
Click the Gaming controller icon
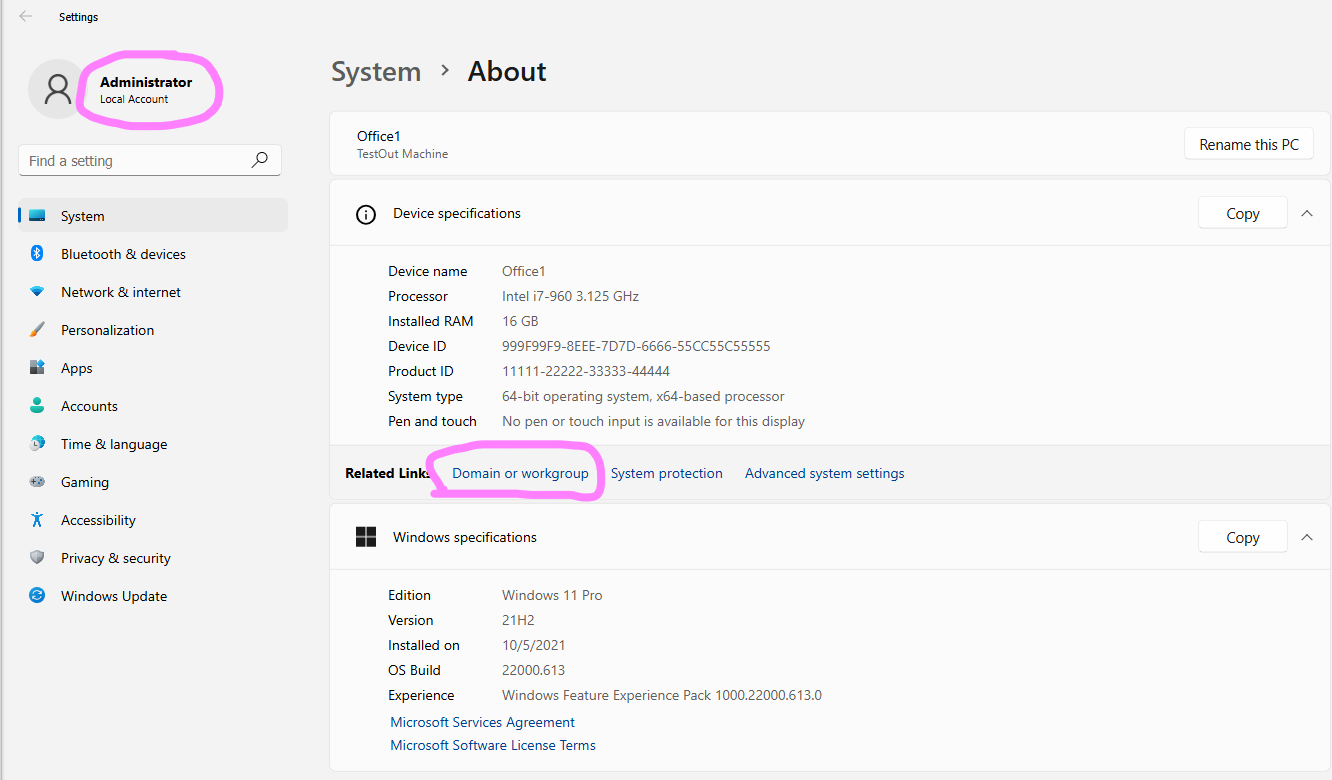point(37,482)
